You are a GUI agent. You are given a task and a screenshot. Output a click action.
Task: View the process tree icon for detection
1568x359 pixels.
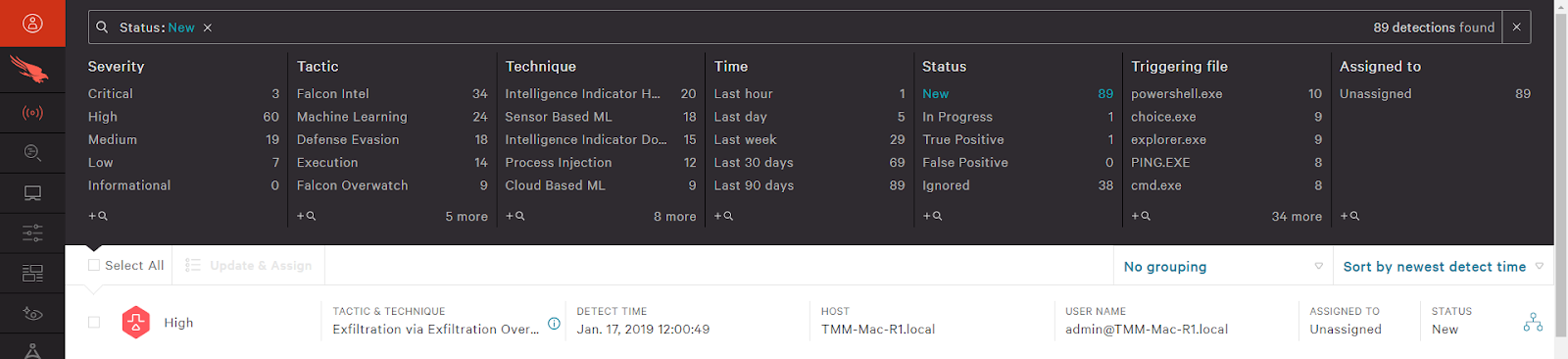(x=1533, y=322)
